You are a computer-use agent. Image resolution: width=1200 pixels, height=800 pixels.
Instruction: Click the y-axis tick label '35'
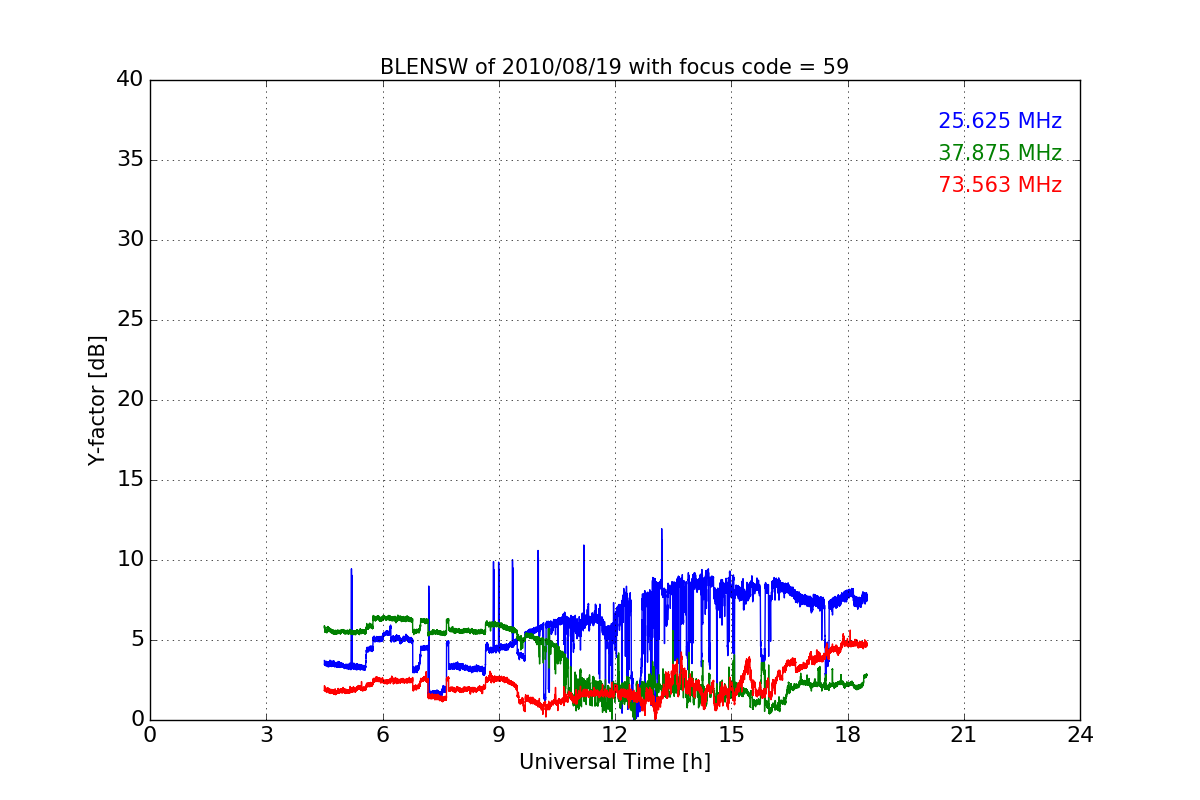pos(130,160)
